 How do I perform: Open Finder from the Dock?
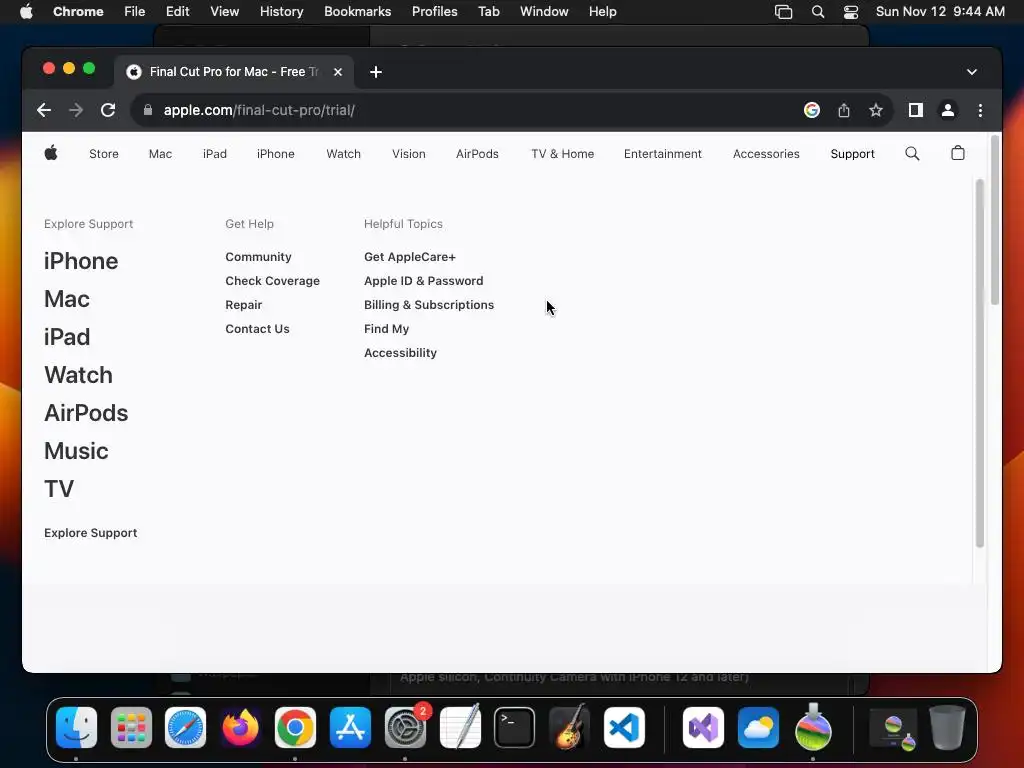click(x=76, y=728)
